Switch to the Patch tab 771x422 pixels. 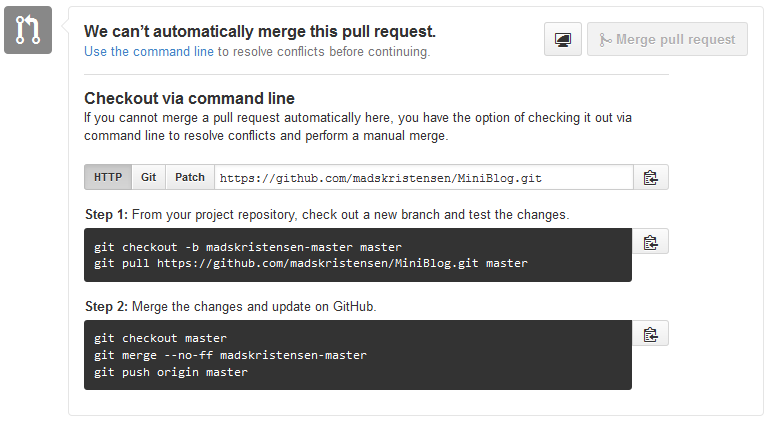pos(190,178)
